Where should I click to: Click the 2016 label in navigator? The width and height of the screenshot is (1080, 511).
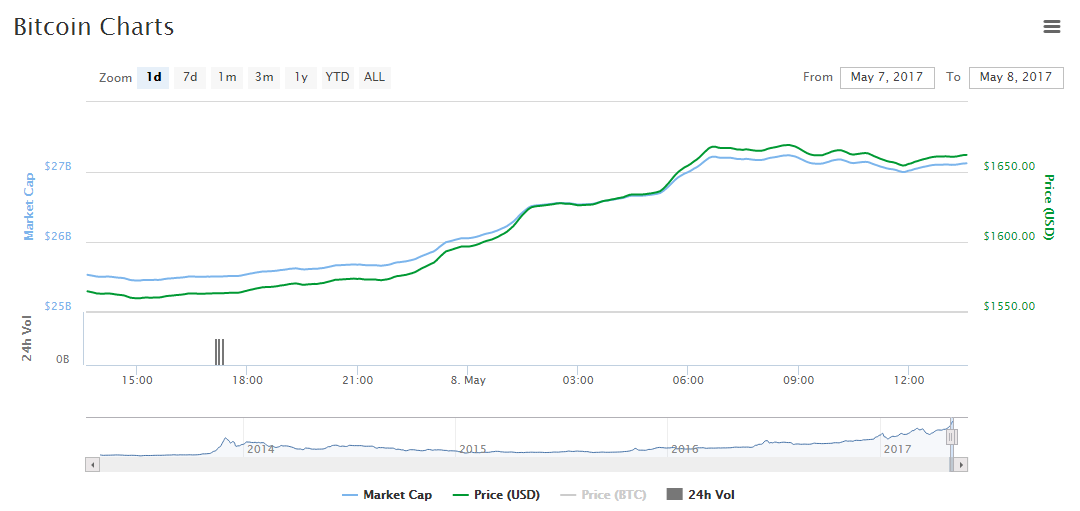pos(685,449)
